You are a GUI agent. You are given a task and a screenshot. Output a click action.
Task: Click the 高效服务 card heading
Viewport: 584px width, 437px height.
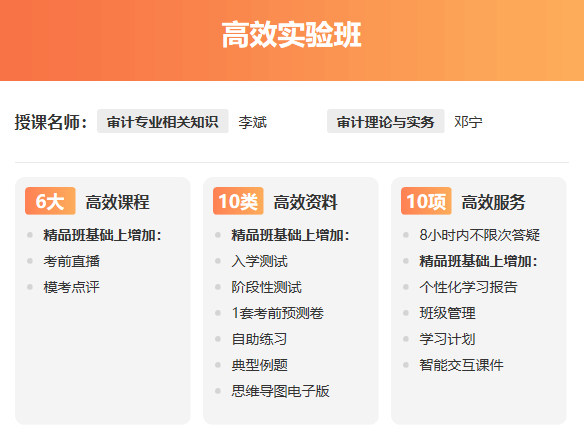tap(493, 202)
